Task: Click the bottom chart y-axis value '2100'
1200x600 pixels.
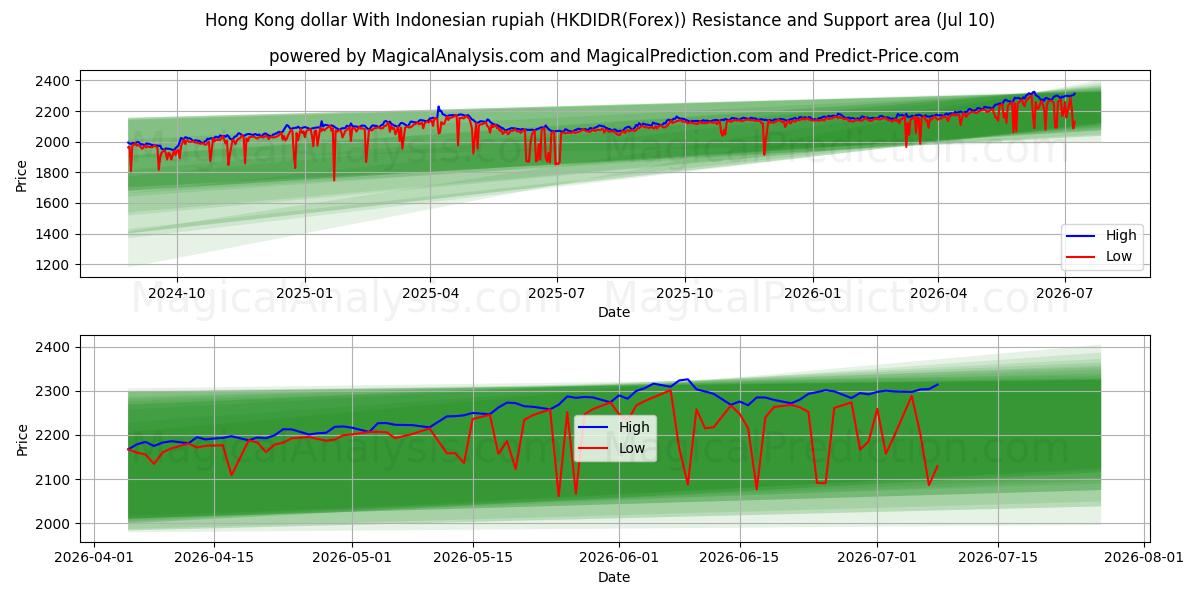Action: [54, 480]
